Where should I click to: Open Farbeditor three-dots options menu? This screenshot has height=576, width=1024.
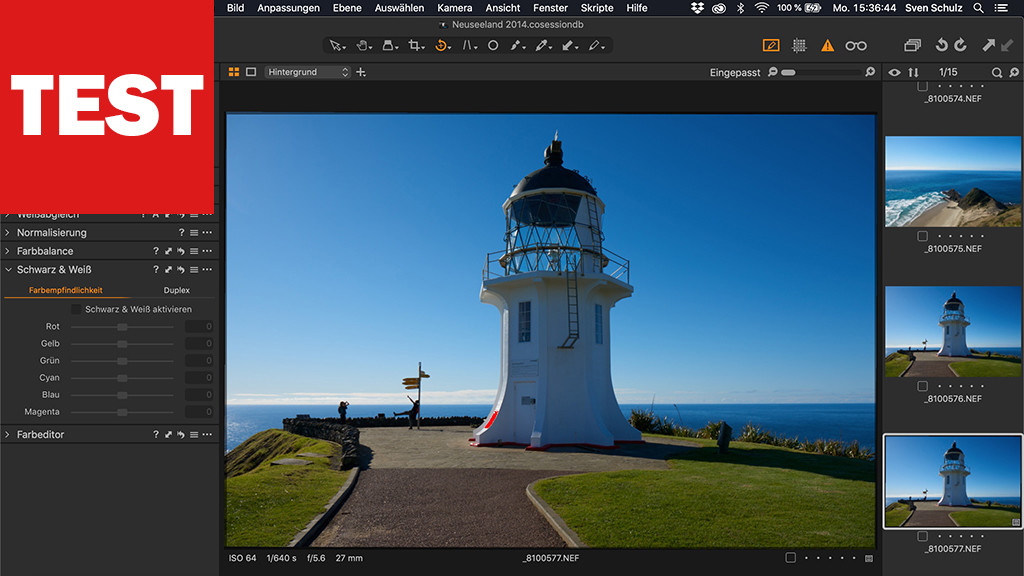click(x=207, y=434)
